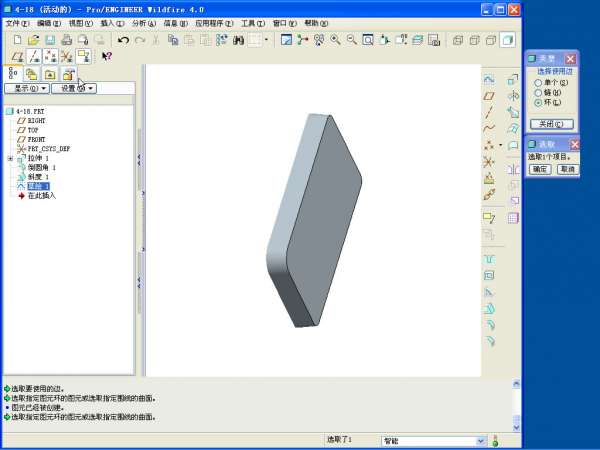This screenshot has height=450, width=600.
Task: Copy the selection using the copy icon
Action: pyautogui.click(x=173, y=39)
